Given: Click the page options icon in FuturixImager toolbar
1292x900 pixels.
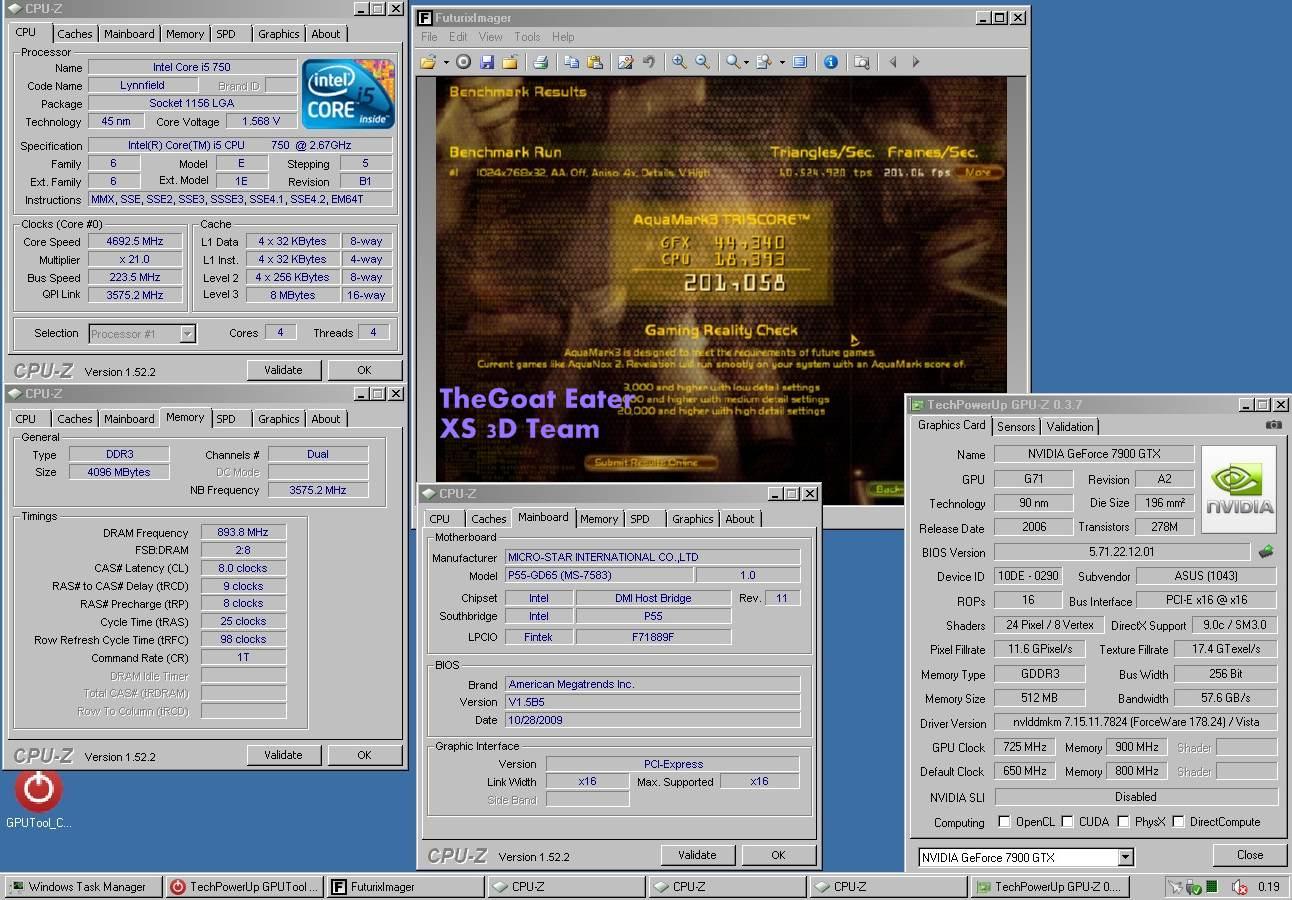Looking at the screenshot, I should (764, 62).
